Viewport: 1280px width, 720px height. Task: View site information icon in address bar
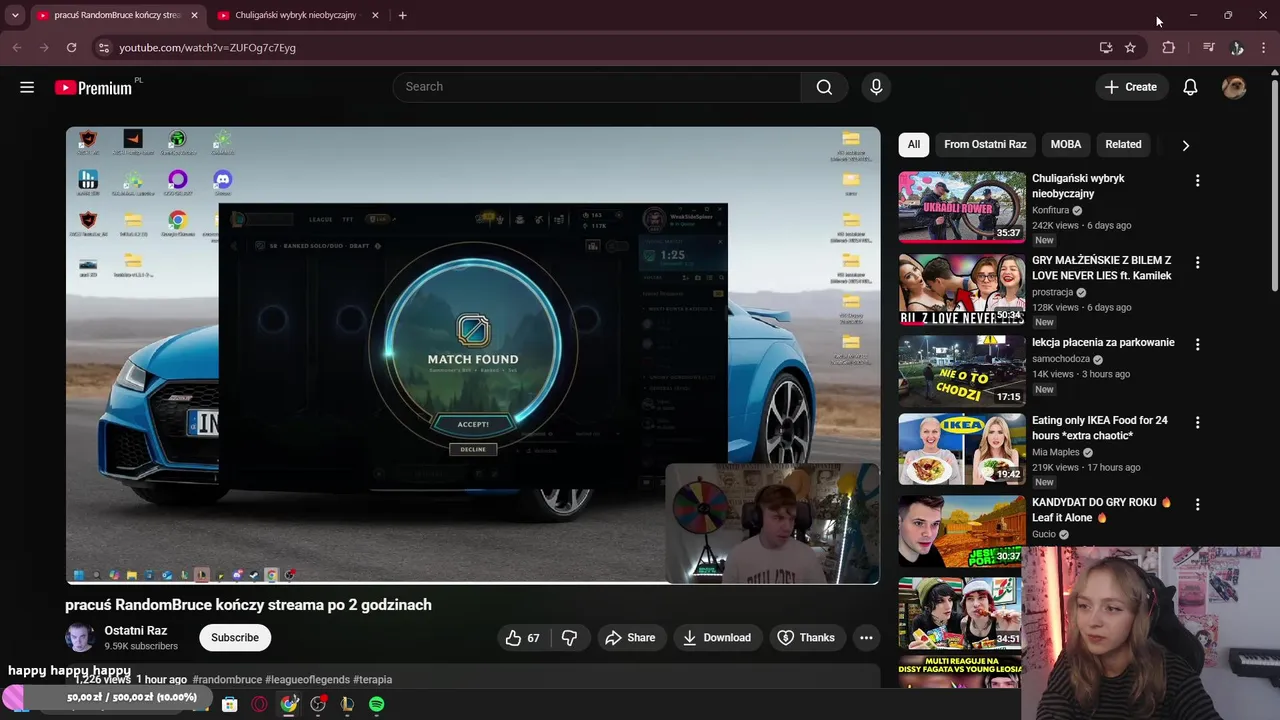pos(104,47)
